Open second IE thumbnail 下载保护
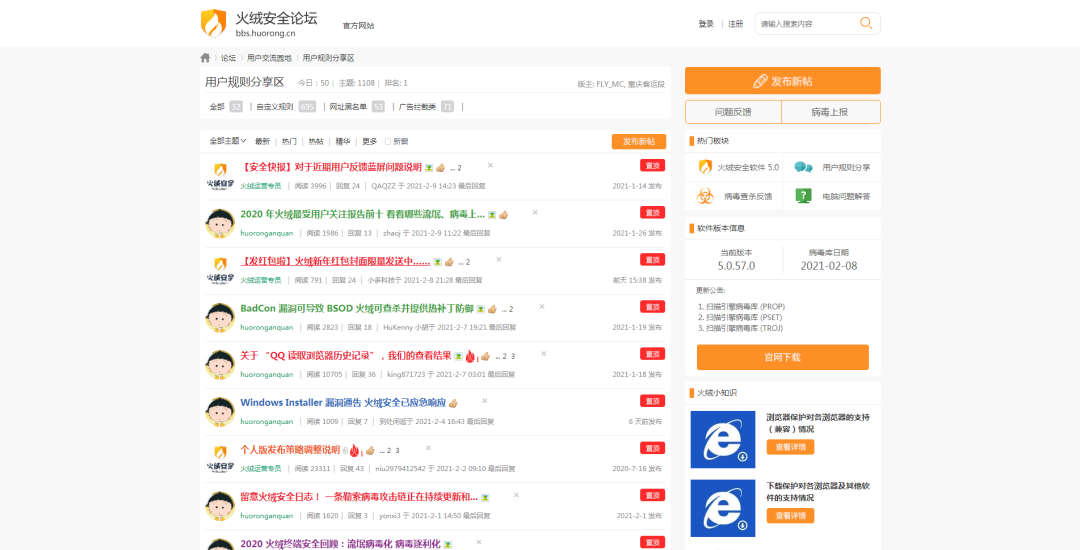The image size is (1080, 550). tap(723, 508)
